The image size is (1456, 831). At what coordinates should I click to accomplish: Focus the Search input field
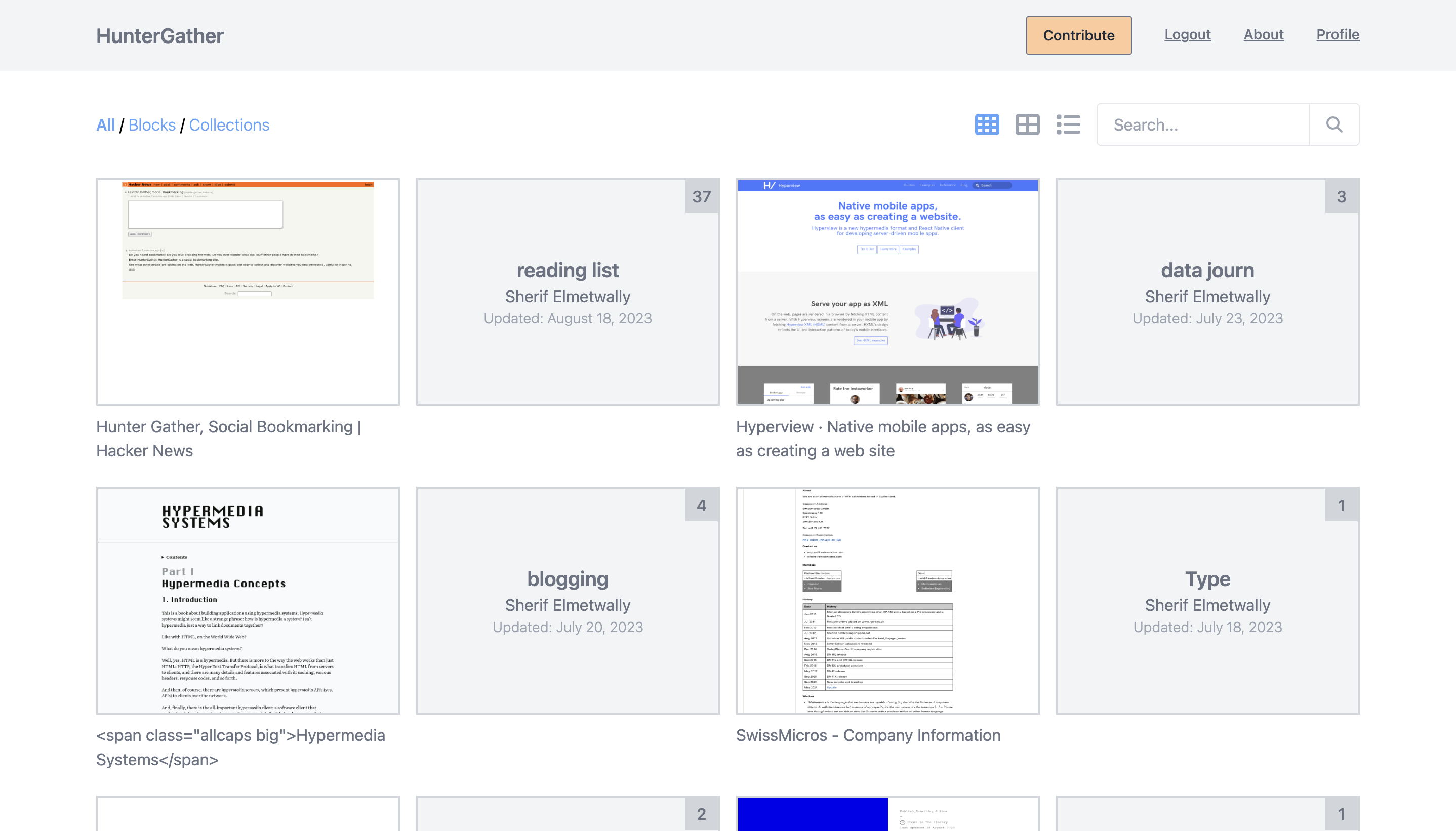pos(1203,124)
